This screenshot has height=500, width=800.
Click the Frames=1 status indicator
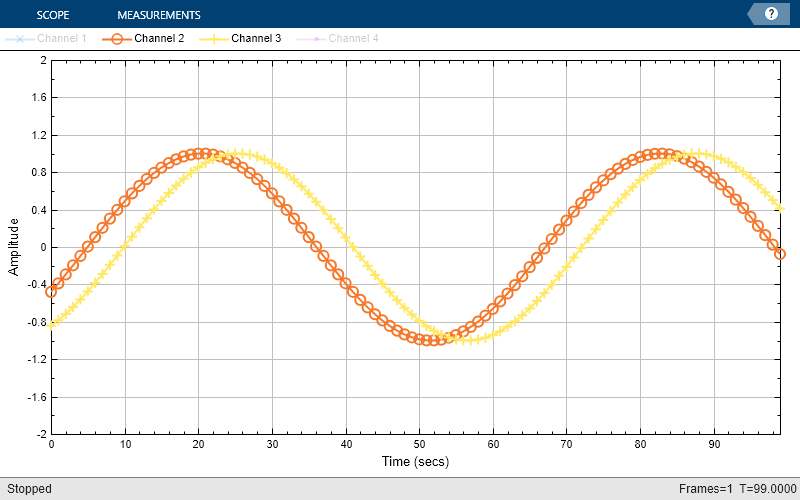[x=706, y=489]
